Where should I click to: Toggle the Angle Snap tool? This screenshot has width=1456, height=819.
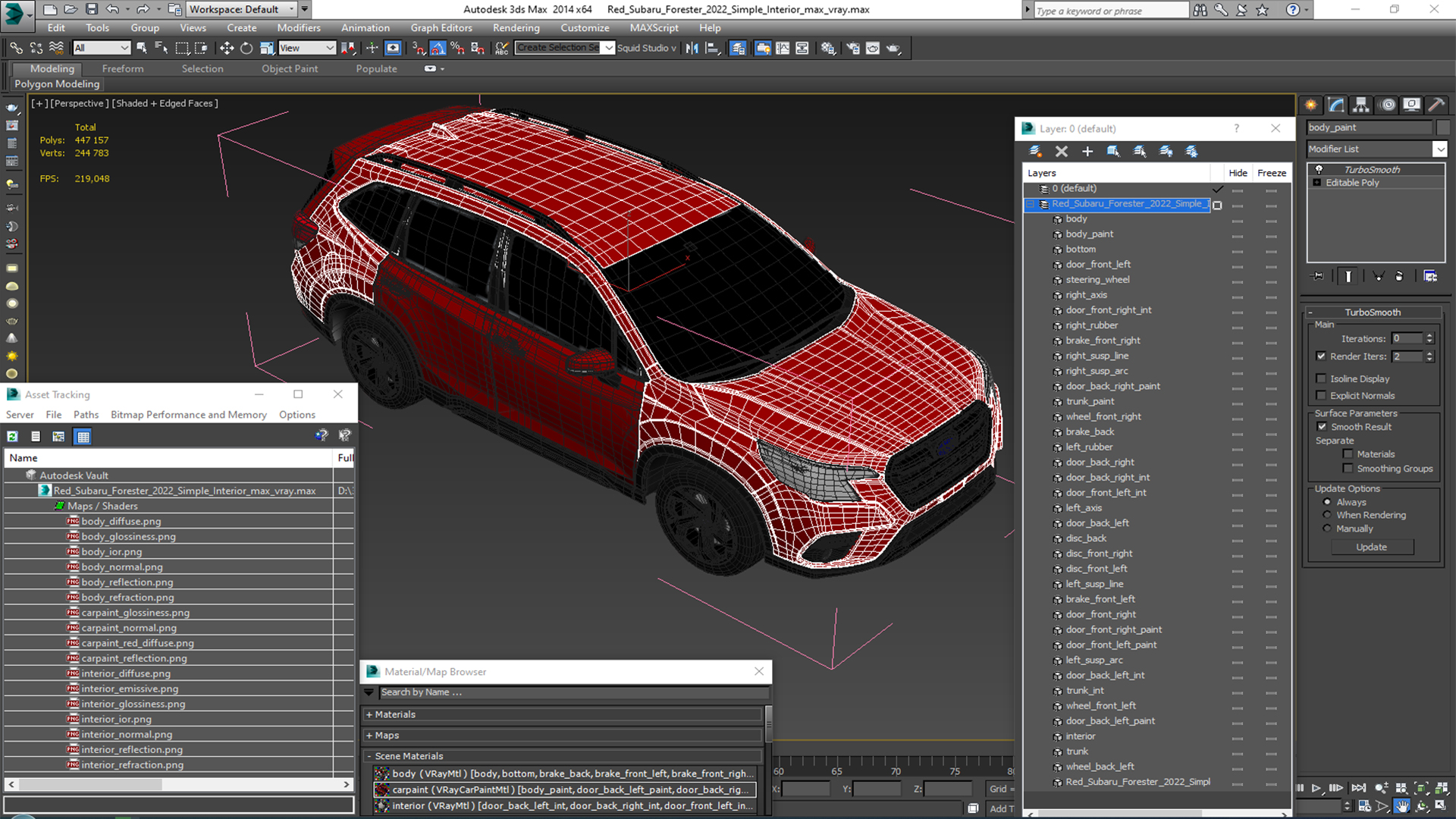[438, 48]
